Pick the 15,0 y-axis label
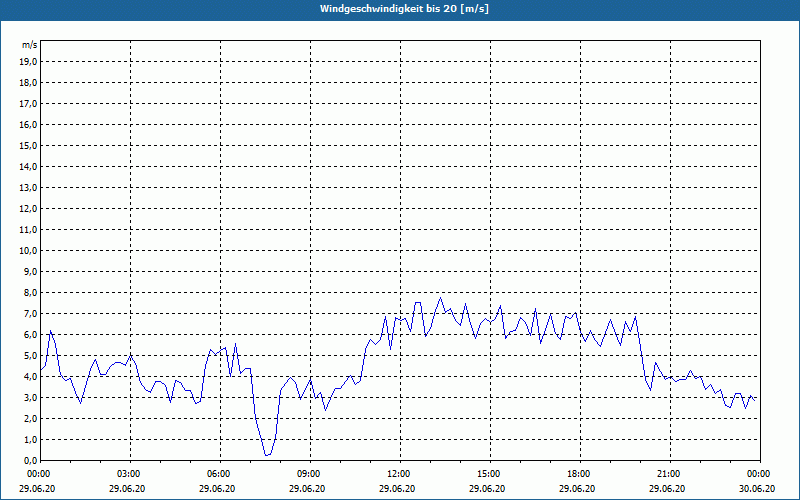The width and height of the screenshot is (800, 500). (28, 145)
